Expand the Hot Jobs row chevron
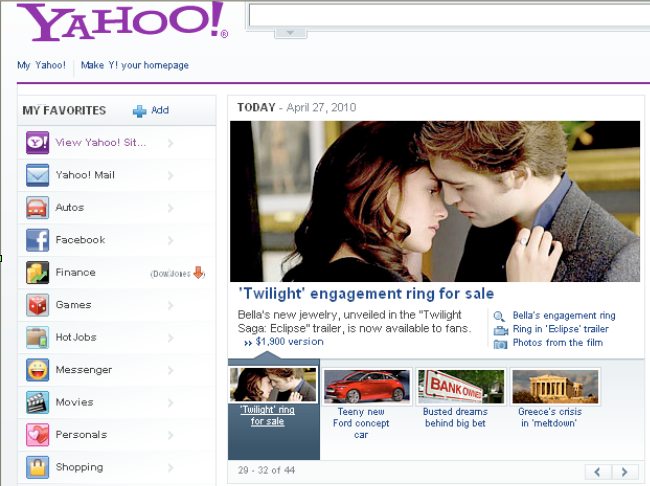This screenshot has width=650, height=486. 171,338
